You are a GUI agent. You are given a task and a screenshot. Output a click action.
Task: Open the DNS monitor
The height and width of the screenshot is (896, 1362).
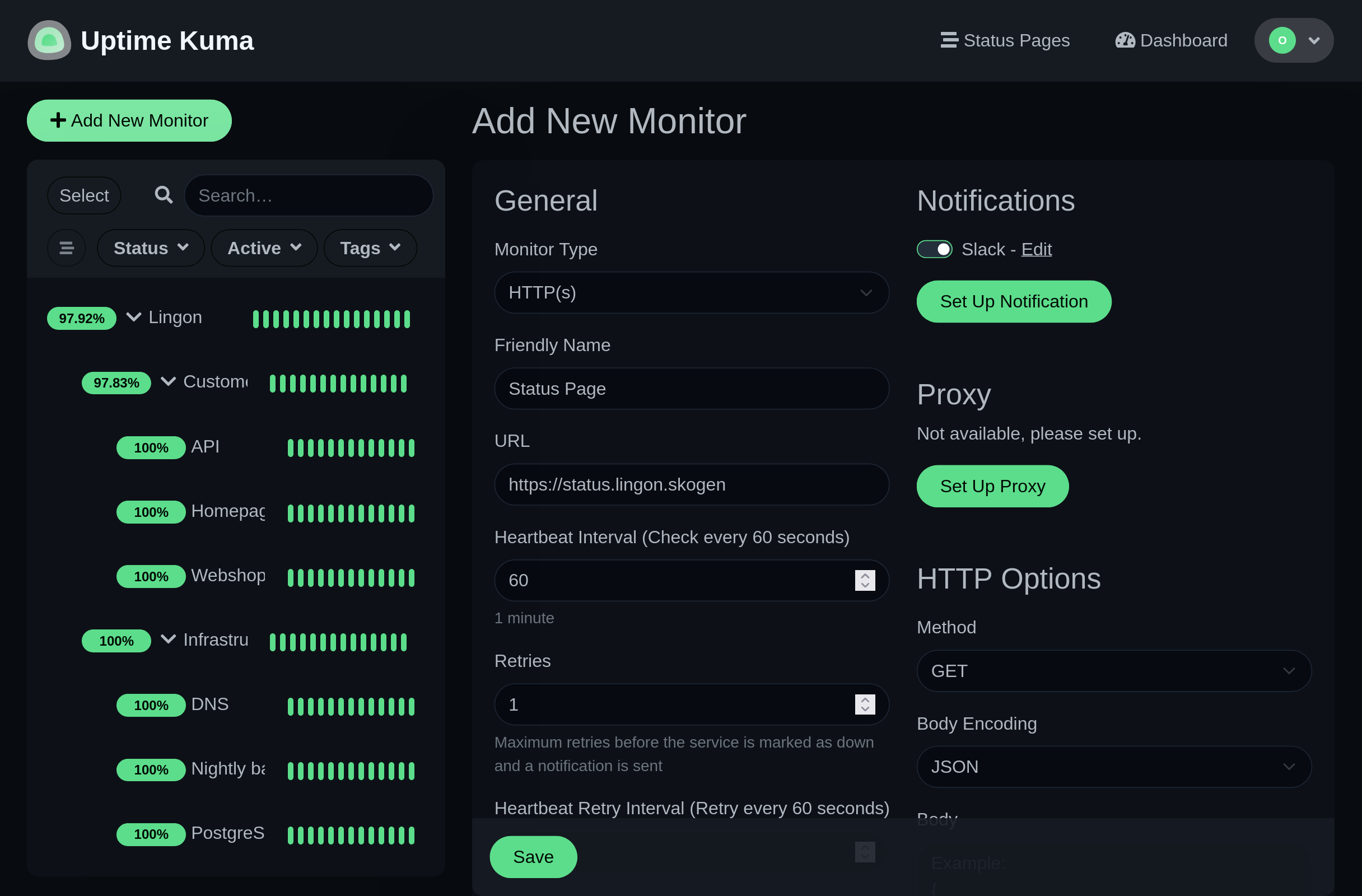point(210,704)
